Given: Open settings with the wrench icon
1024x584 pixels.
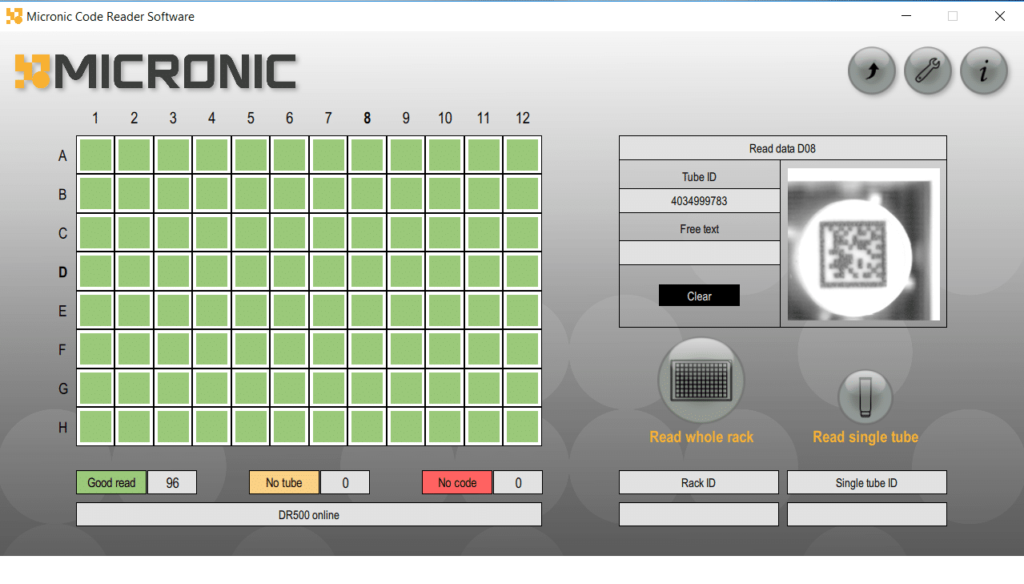Looking at the screenshot, I should click(x=927, y=71).
